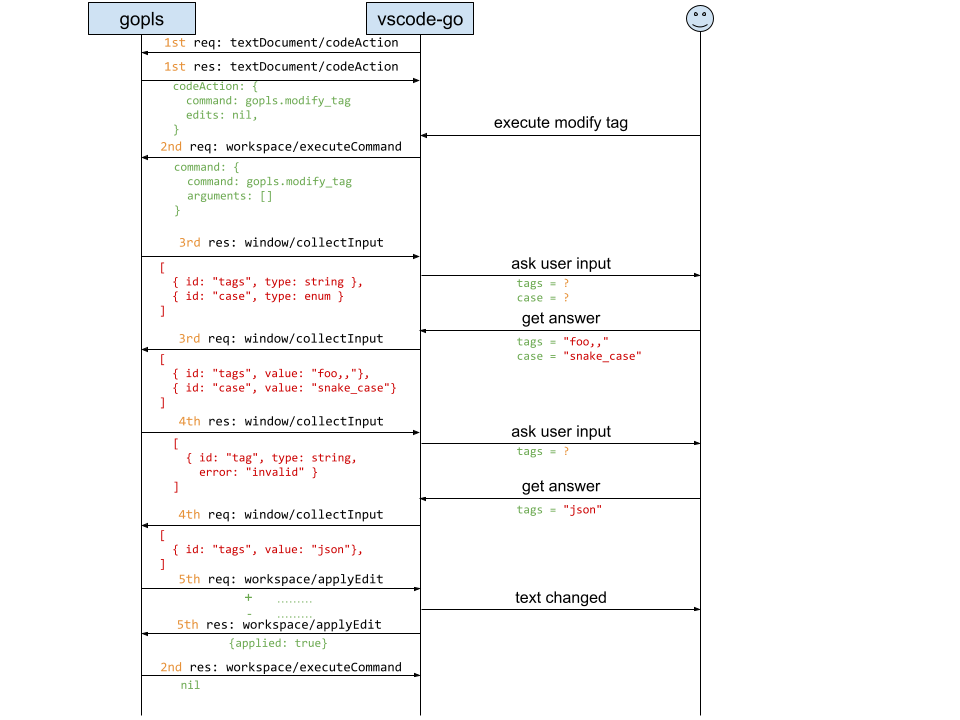The image size is (960, 720).
Task: Select '2nd res: workspace/executeCommand' label
Action: [281, 667]
